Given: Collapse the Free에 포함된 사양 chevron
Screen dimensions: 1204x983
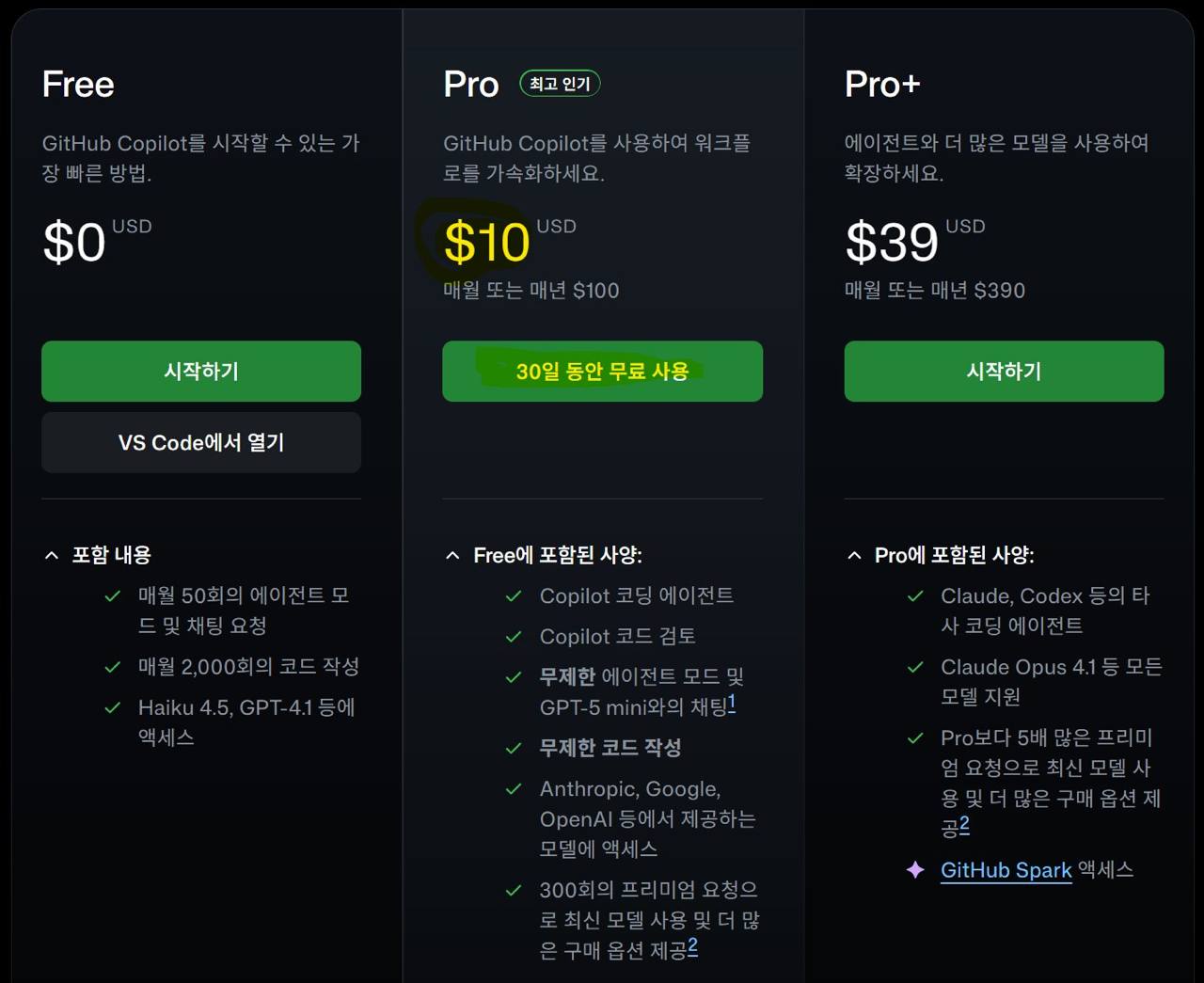Looking at the screenshot, I should pyautogui.click(x=452, y=556).
